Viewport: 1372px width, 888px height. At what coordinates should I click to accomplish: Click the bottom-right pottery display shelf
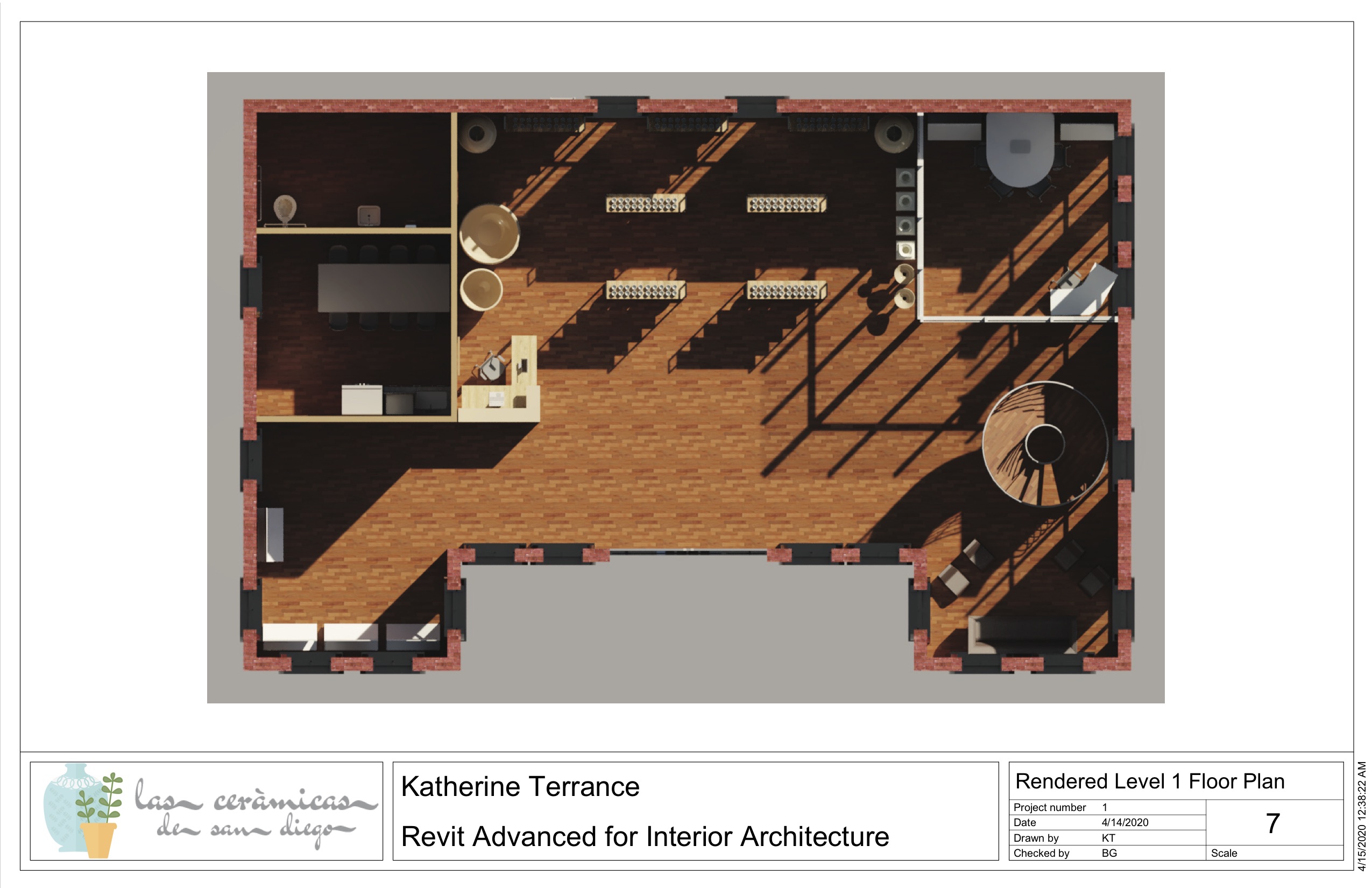786,290
